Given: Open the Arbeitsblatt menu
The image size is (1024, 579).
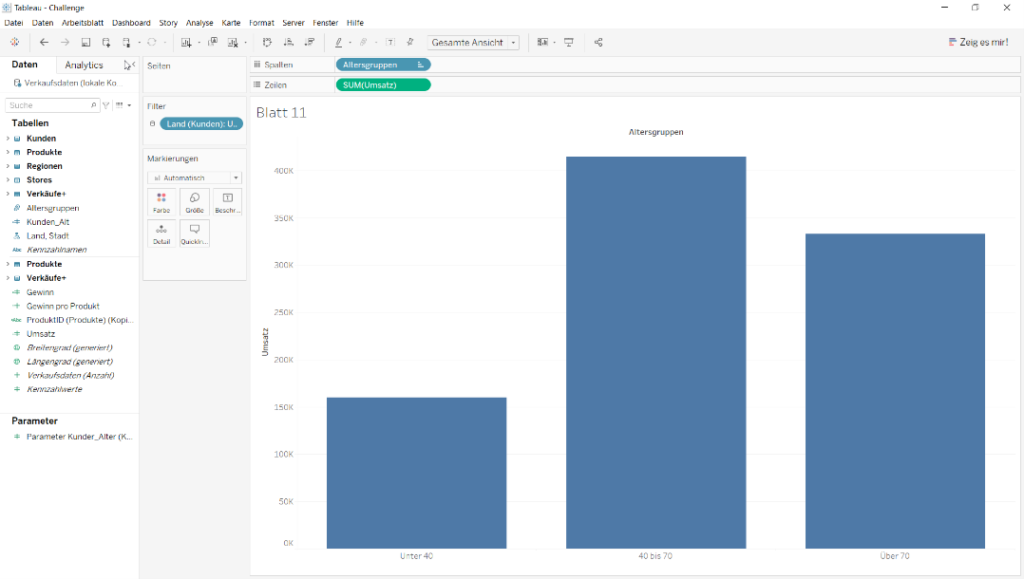Looking at the screenshot, I should coord(82,23).
